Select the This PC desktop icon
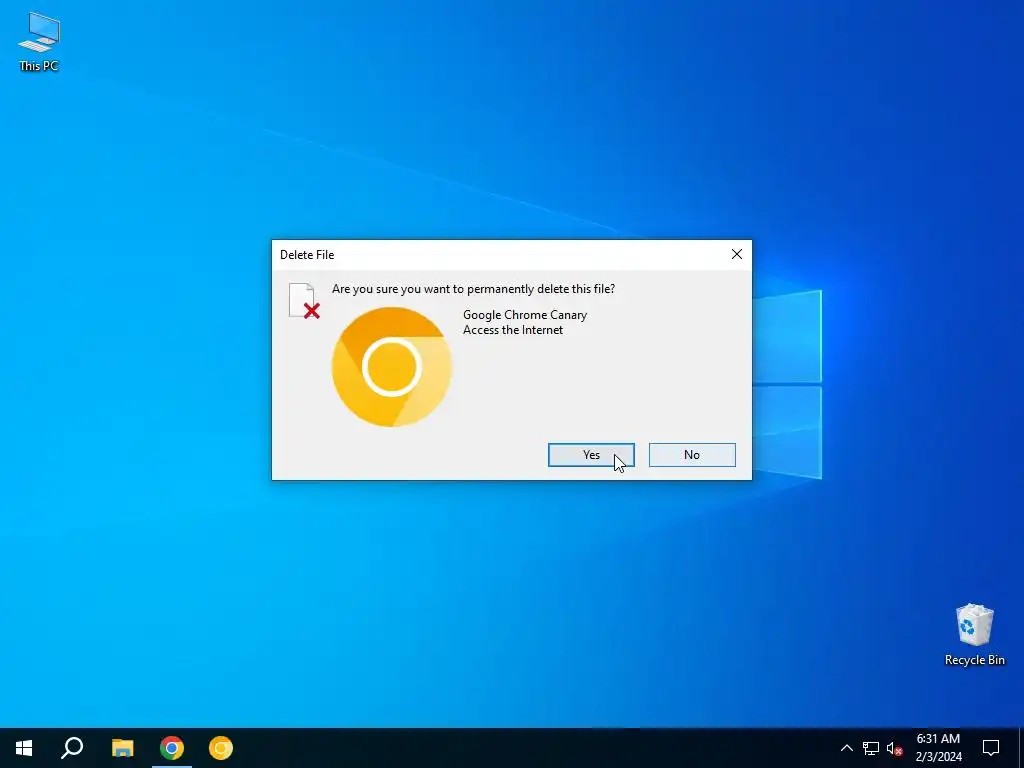Viewport: 1024px width, 768px height. (39, 42)
